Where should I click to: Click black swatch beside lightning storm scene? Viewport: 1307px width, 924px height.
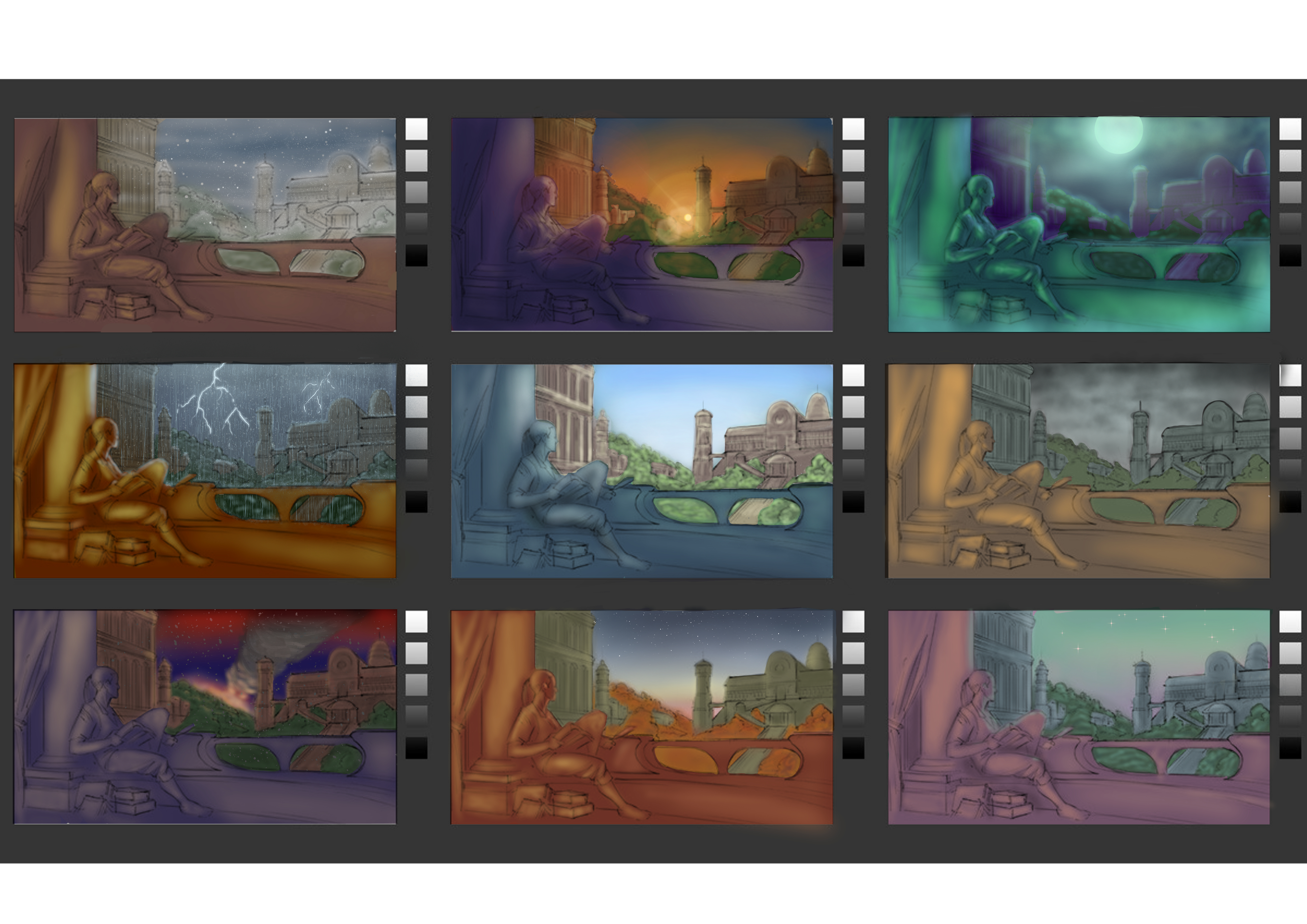[x=416, y=502]
